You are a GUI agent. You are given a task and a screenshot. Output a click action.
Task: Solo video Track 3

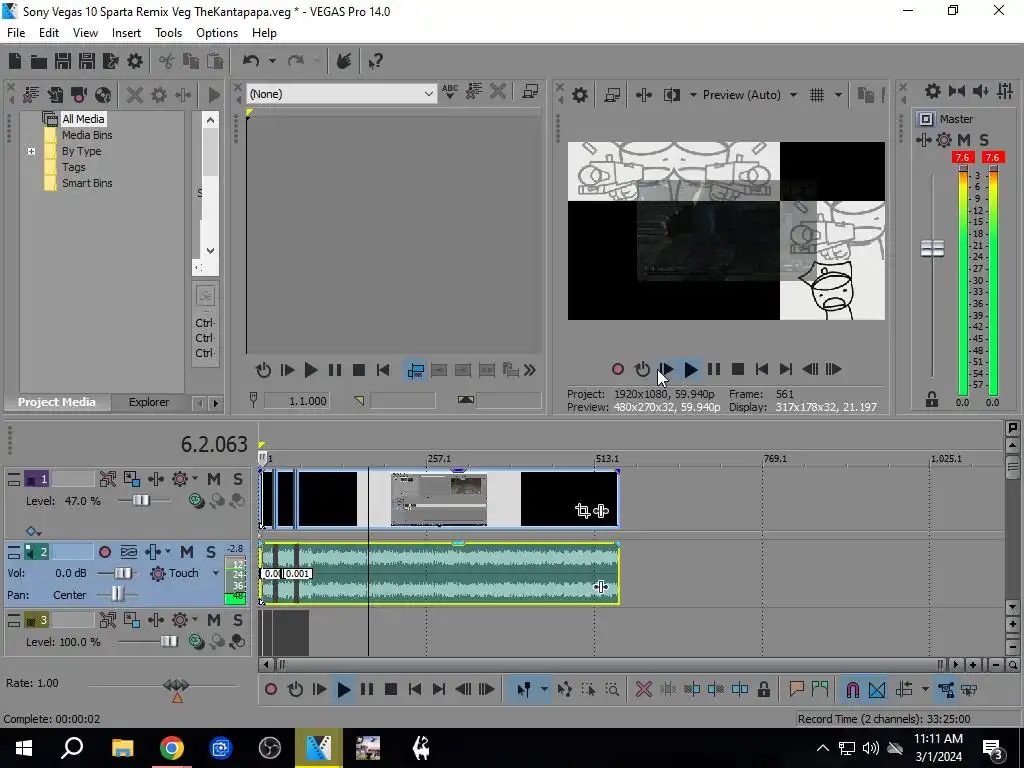coord(238,620)
